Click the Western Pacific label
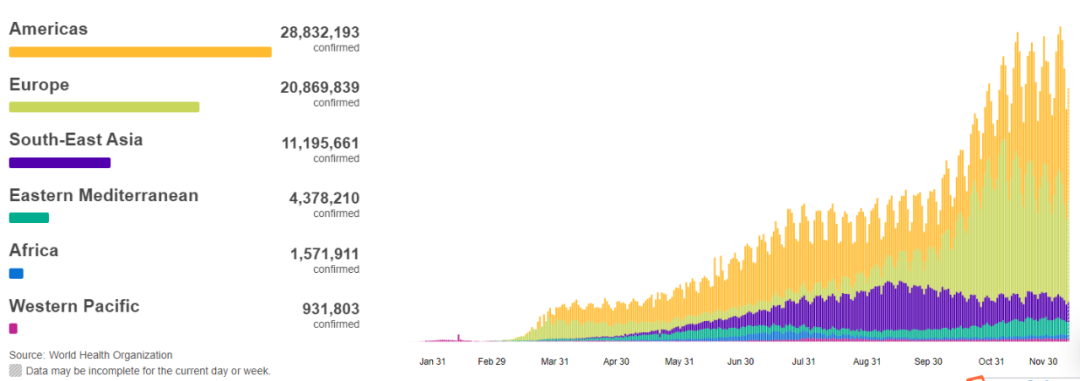The image size is (1080, 381). [74, 306]
